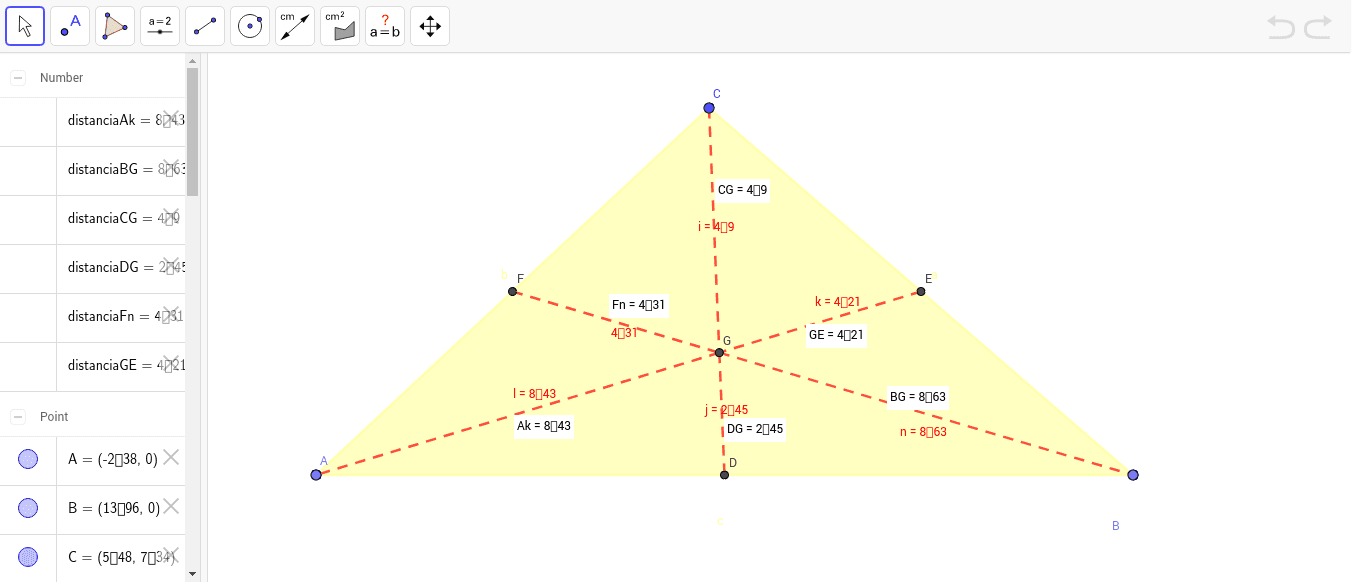Select the distanciaGE entry text

[126, 365]
